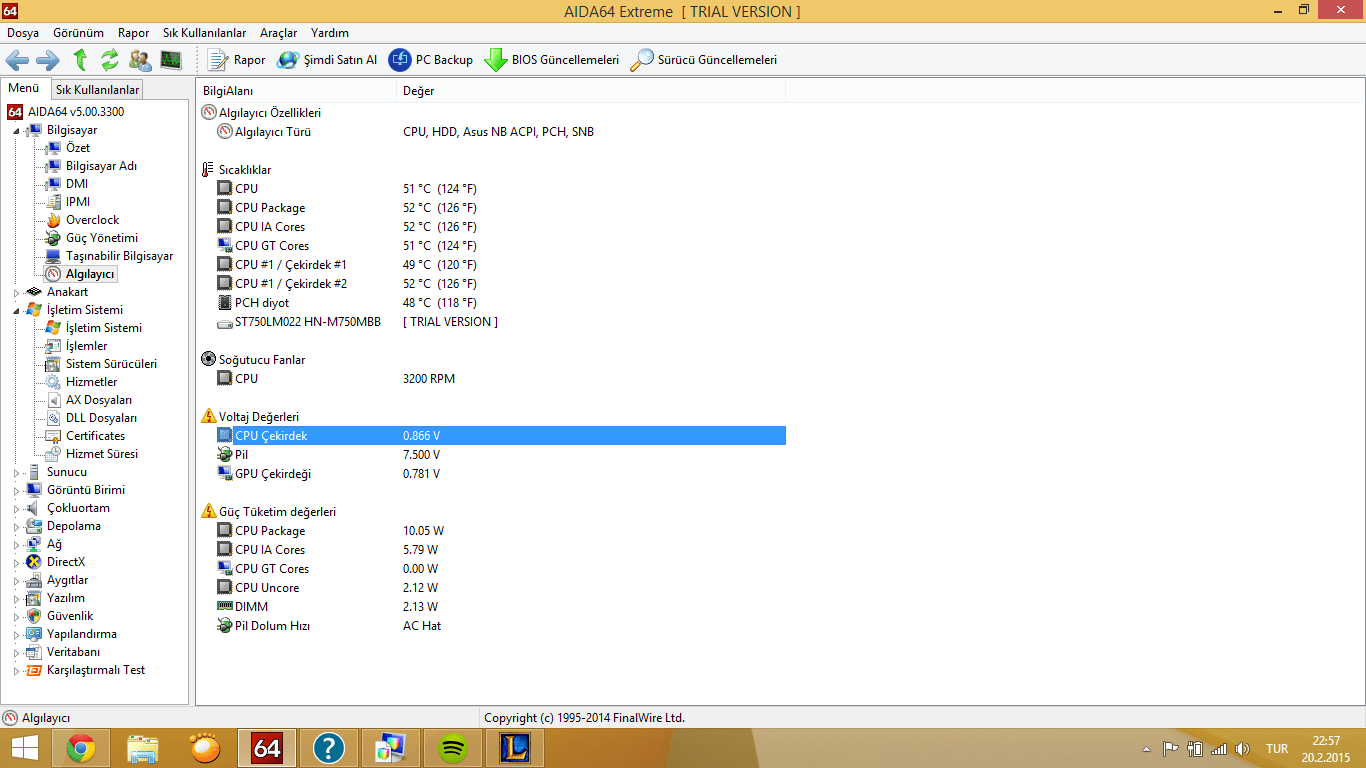Open the Rapor toolbar button
Image resolution: width=1366 pixels, height=768 pixels.
(236, 60)
